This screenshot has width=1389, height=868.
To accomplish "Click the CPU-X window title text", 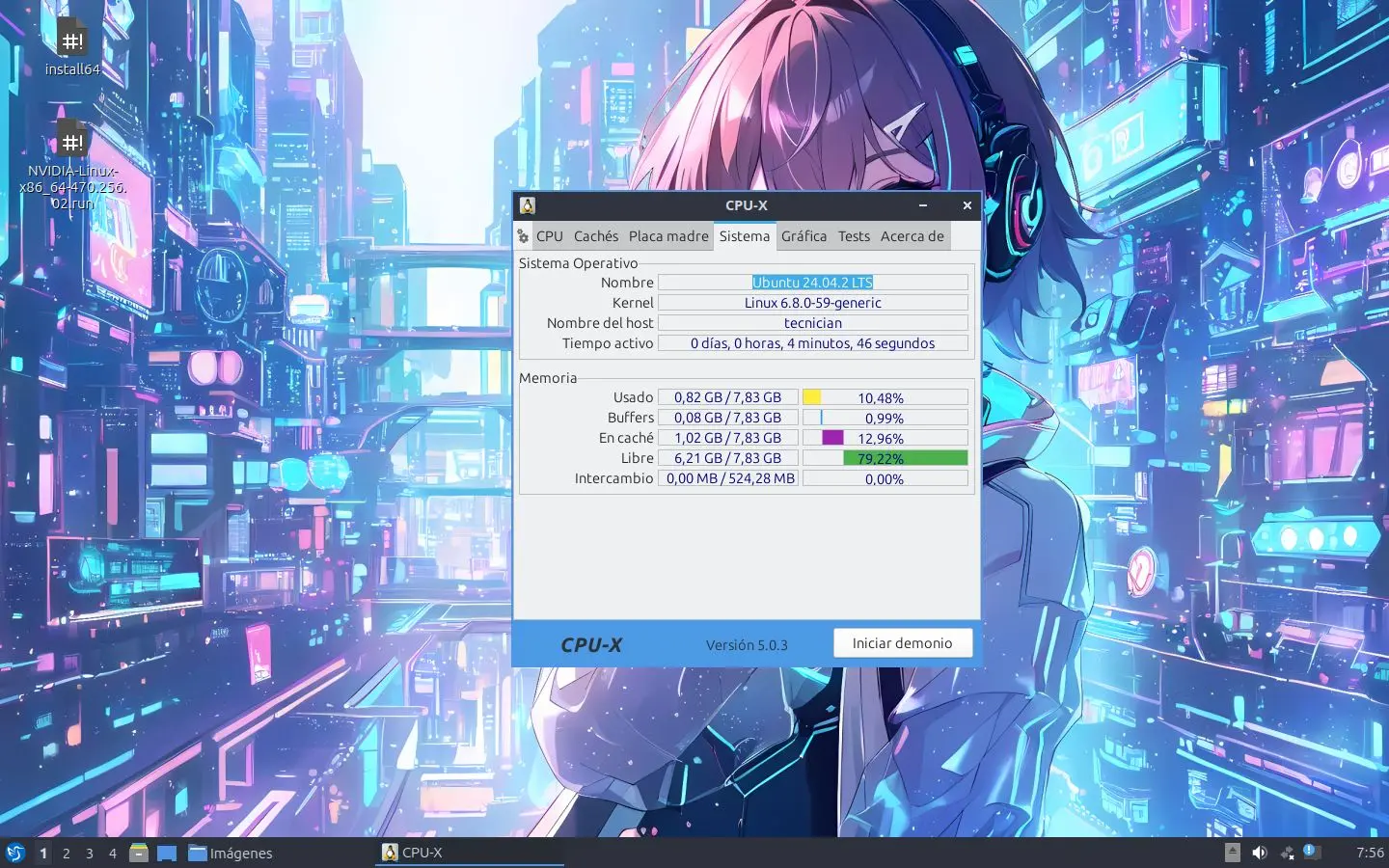I will (x=747, y=205).
